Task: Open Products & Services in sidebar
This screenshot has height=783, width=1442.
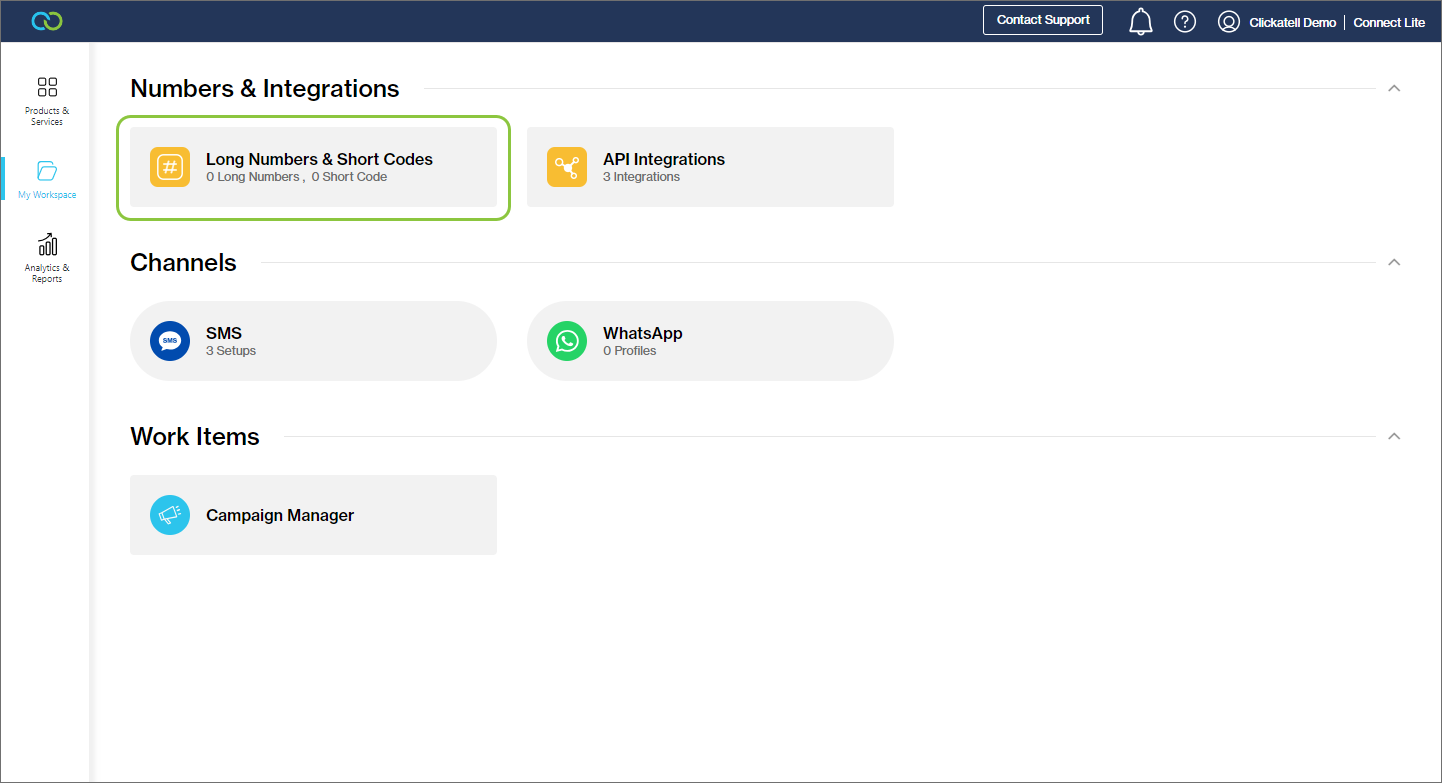Action: coord(47,101)
